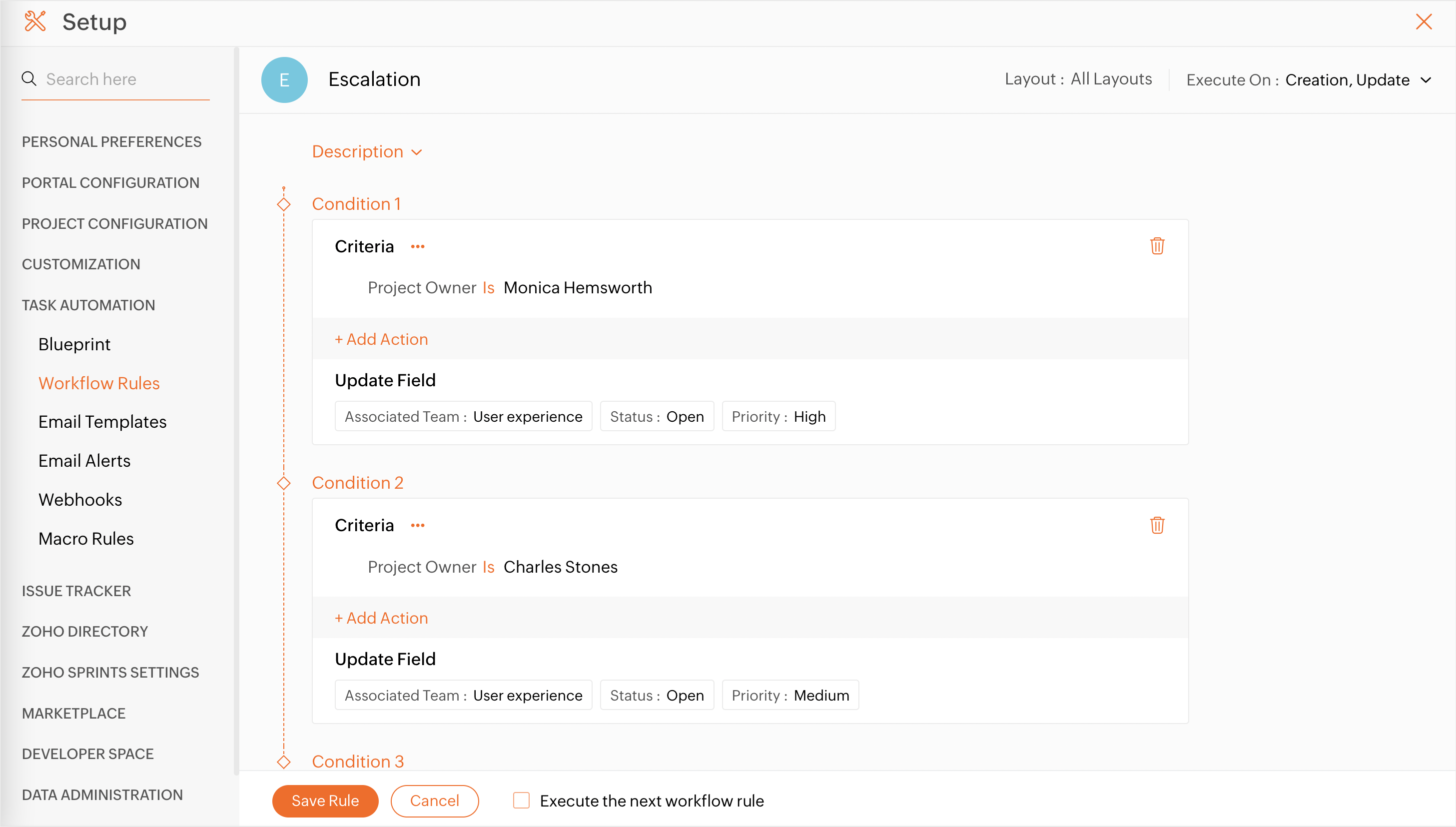Open Condition 1 criteria options ellipsis
The height and width of the screenshot is (827, 1456).
(x=417, y=246)
